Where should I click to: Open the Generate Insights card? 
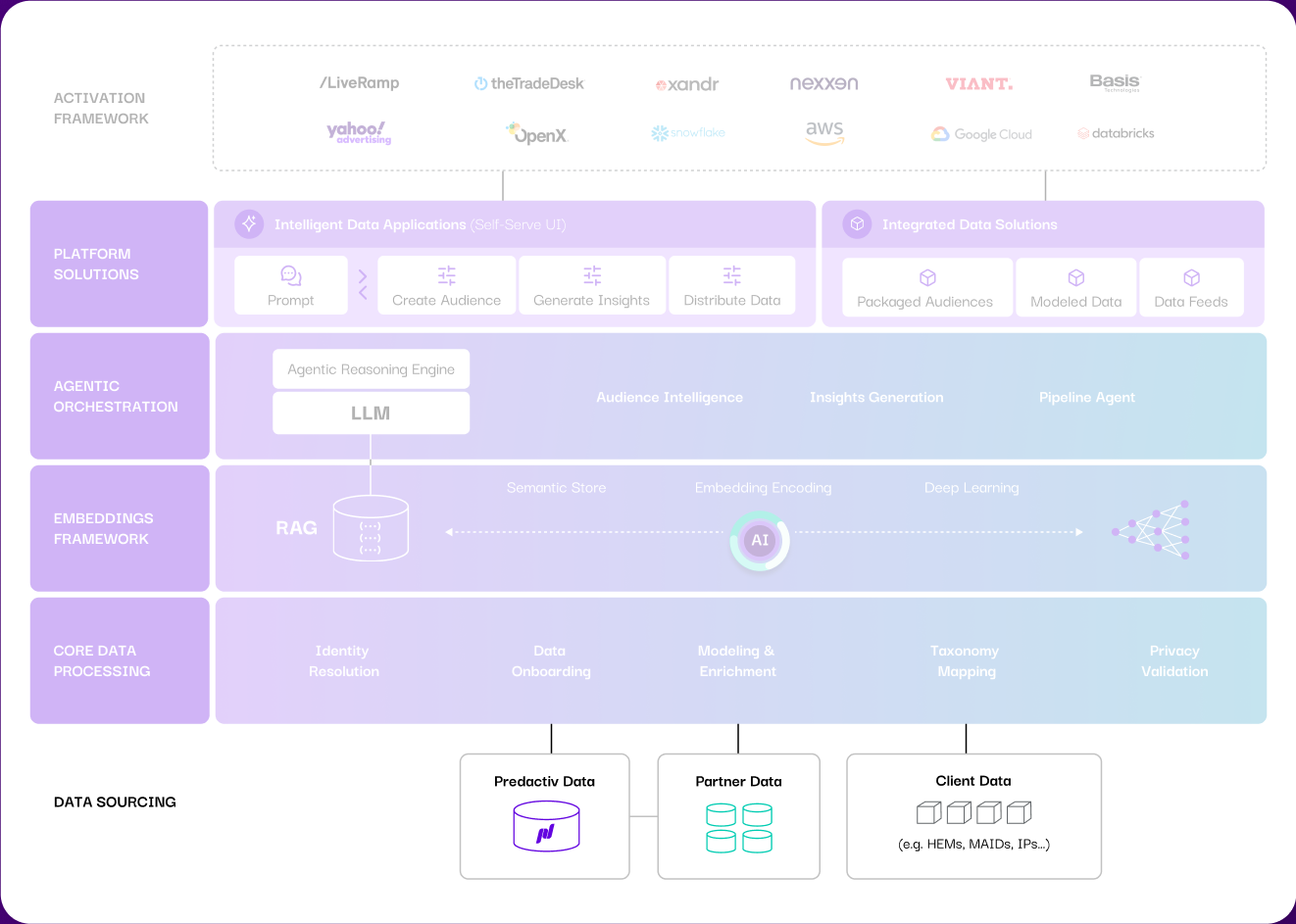pos(592,285)
